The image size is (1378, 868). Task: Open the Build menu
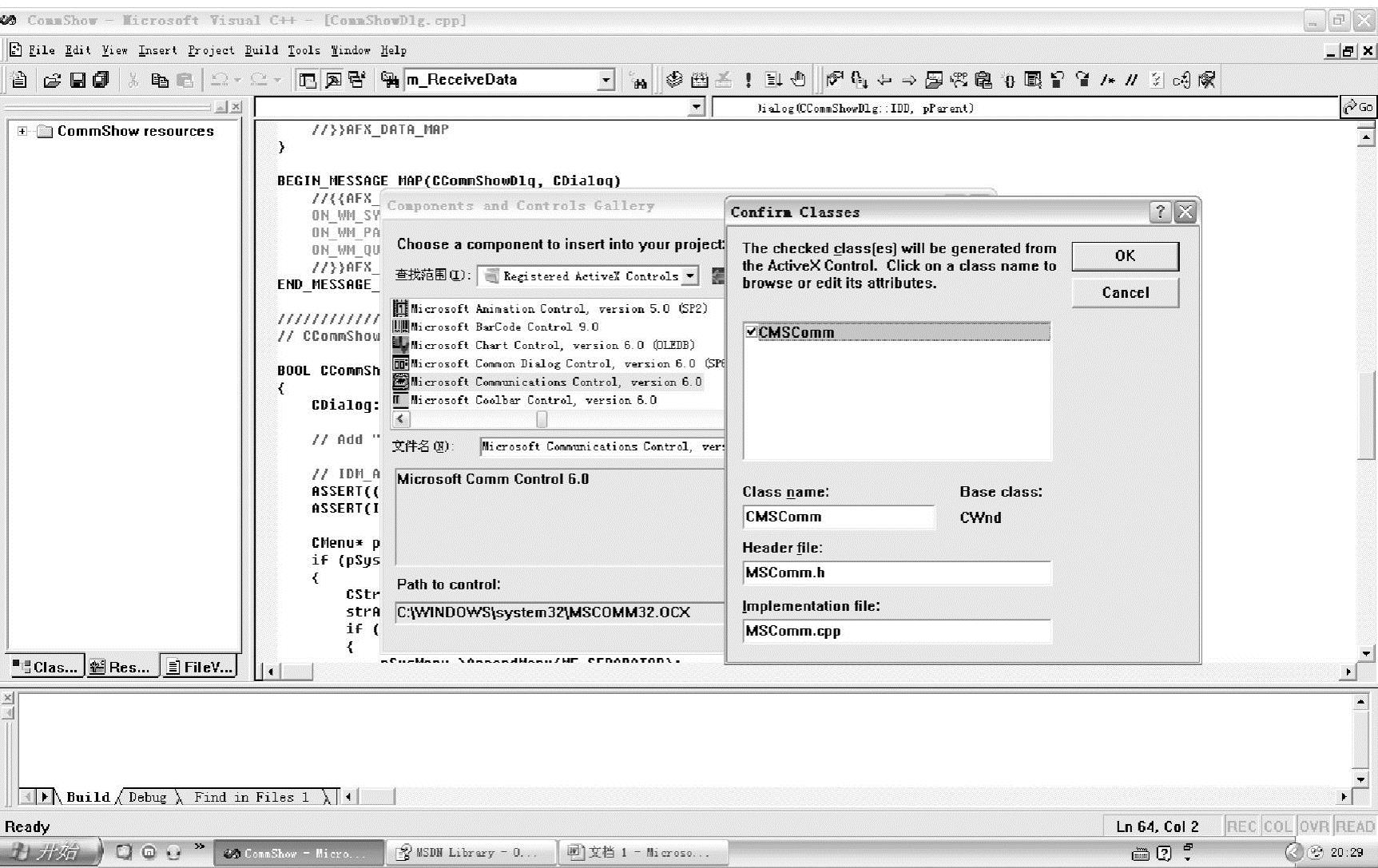coord(261,50)
